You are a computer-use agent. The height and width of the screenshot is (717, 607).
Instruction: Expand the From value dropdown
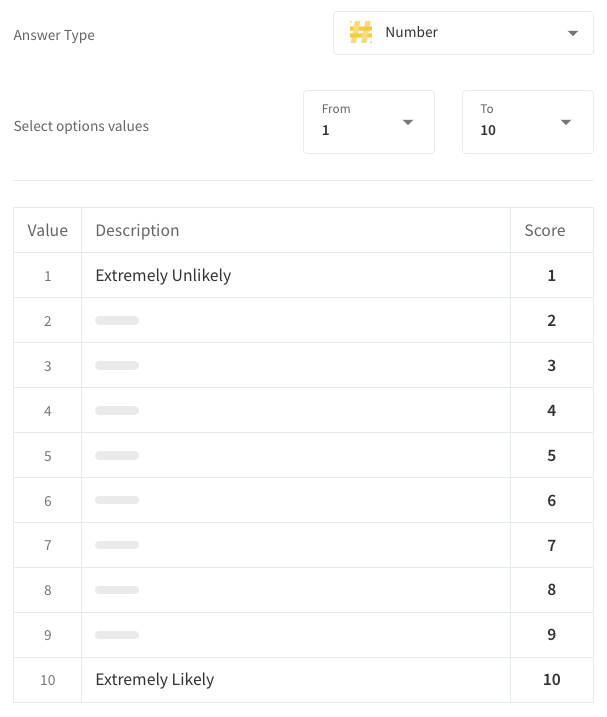(x=369, y=122)
